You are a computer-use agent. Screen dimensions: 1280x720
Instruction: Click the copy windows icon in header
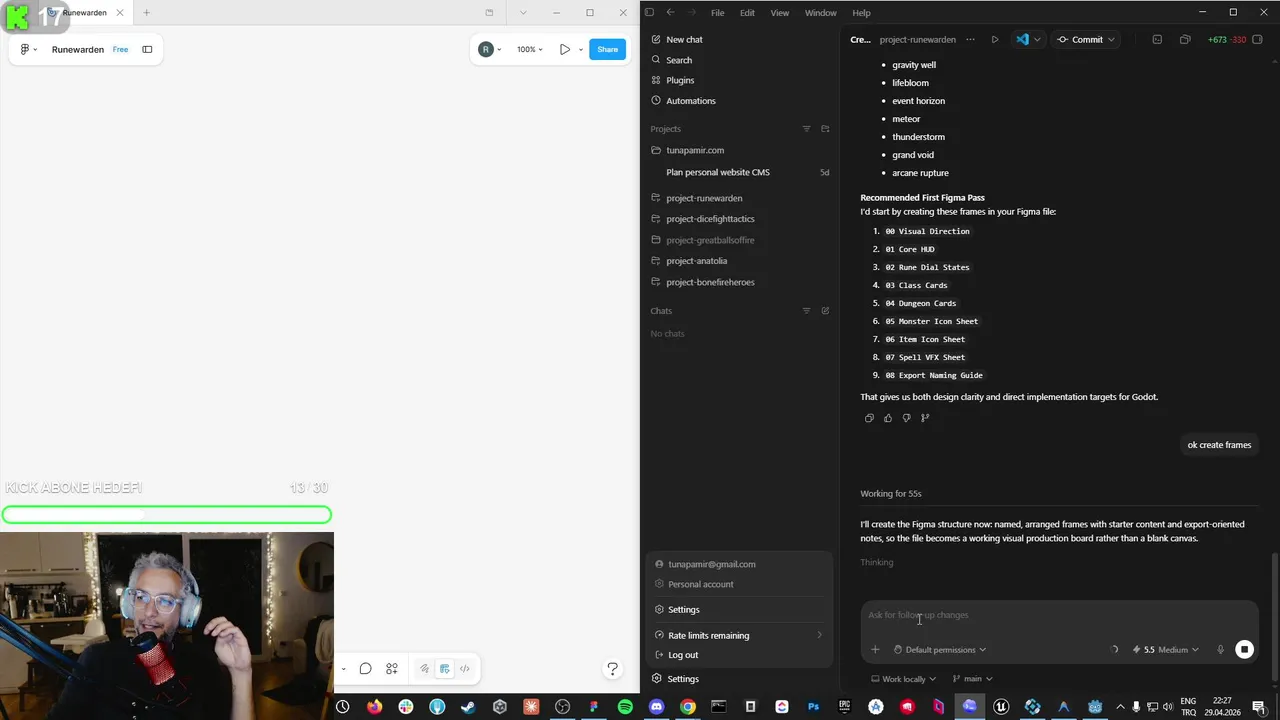tap(1185, 40)
